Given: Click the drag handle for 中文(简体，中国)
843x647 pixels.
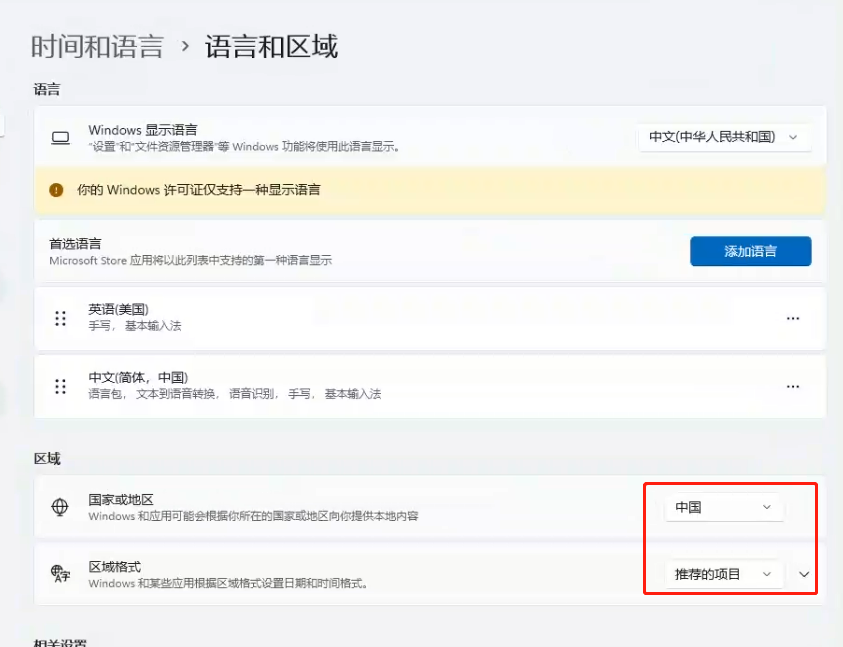Looking at the screenshot, I should click(60, 386).
